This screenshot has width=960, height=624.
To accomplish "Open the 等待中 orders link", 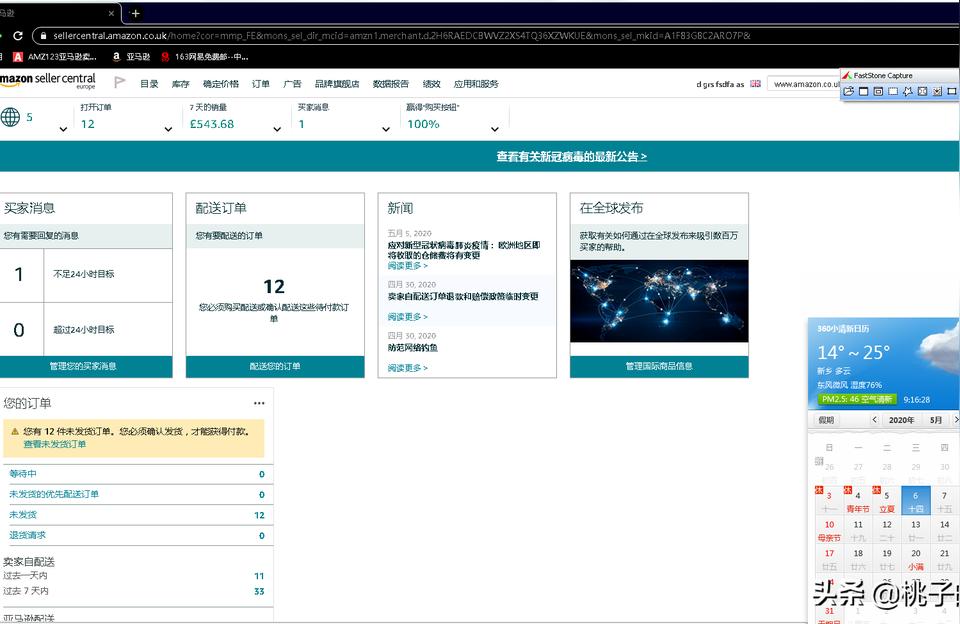I will [x=23, y=473].
